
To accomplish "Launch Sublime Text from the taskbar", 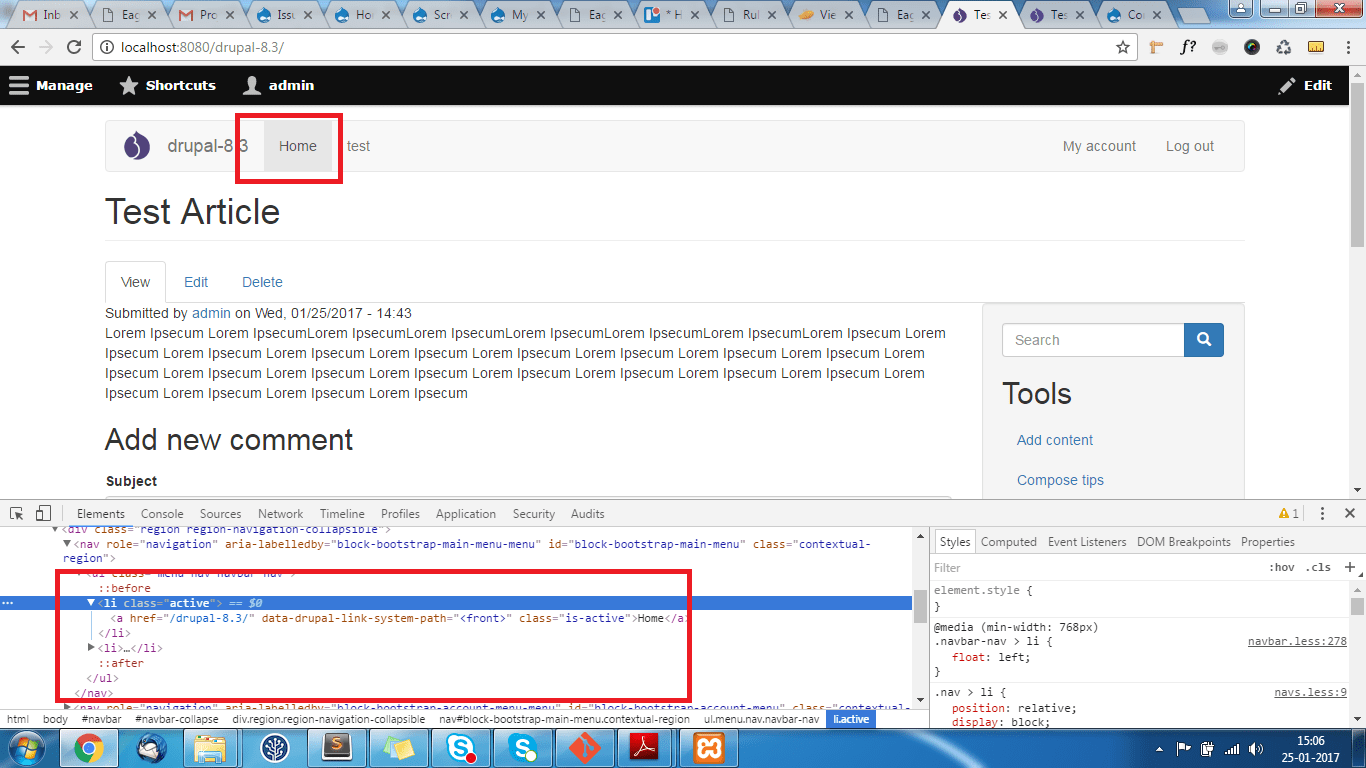I will [x=339, y=748].
